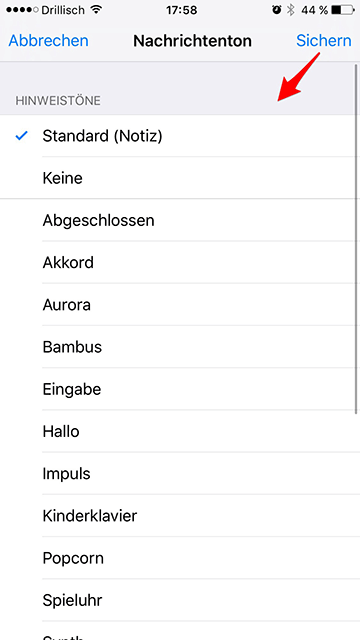
Task: Select Keine as message tone
Action: coord(180,178)
